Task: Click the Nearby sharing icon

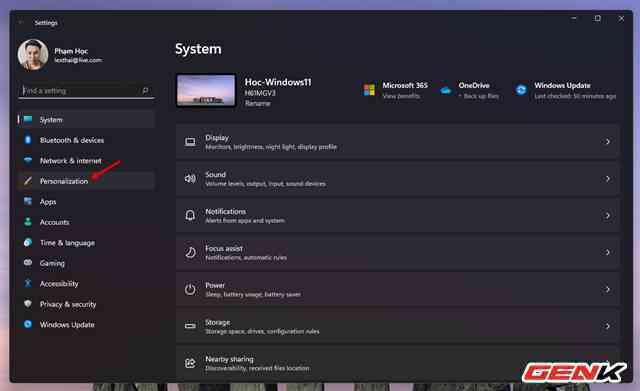Action: 190,363
